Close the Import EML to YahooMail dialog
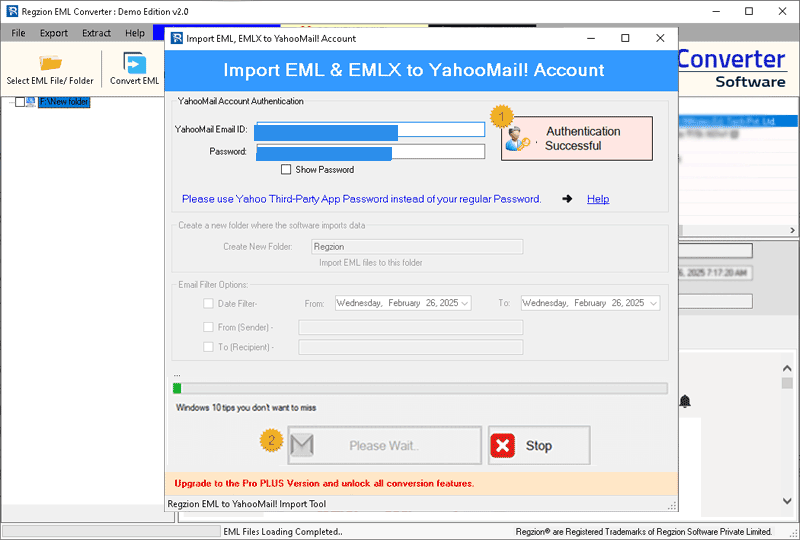Screen dimensions: 800x540 tap(660, 38)
